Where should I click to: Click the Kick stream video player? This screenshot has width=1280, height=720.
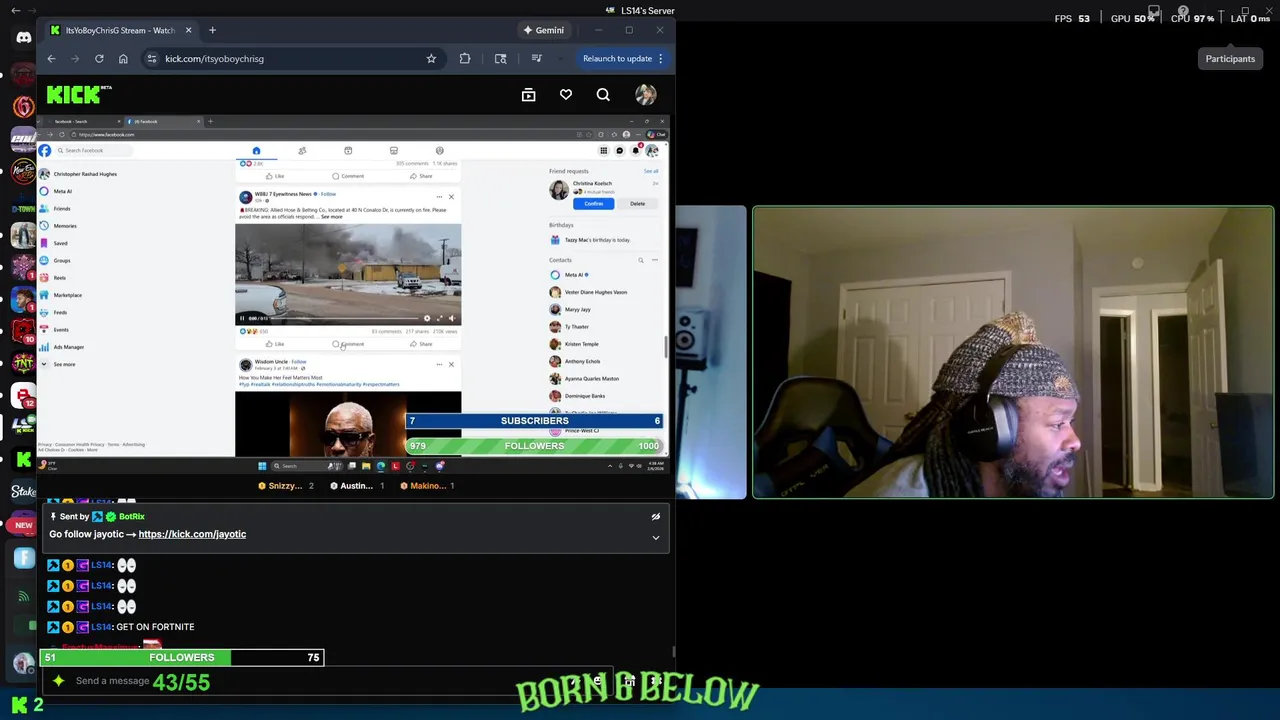pos(352,294)
